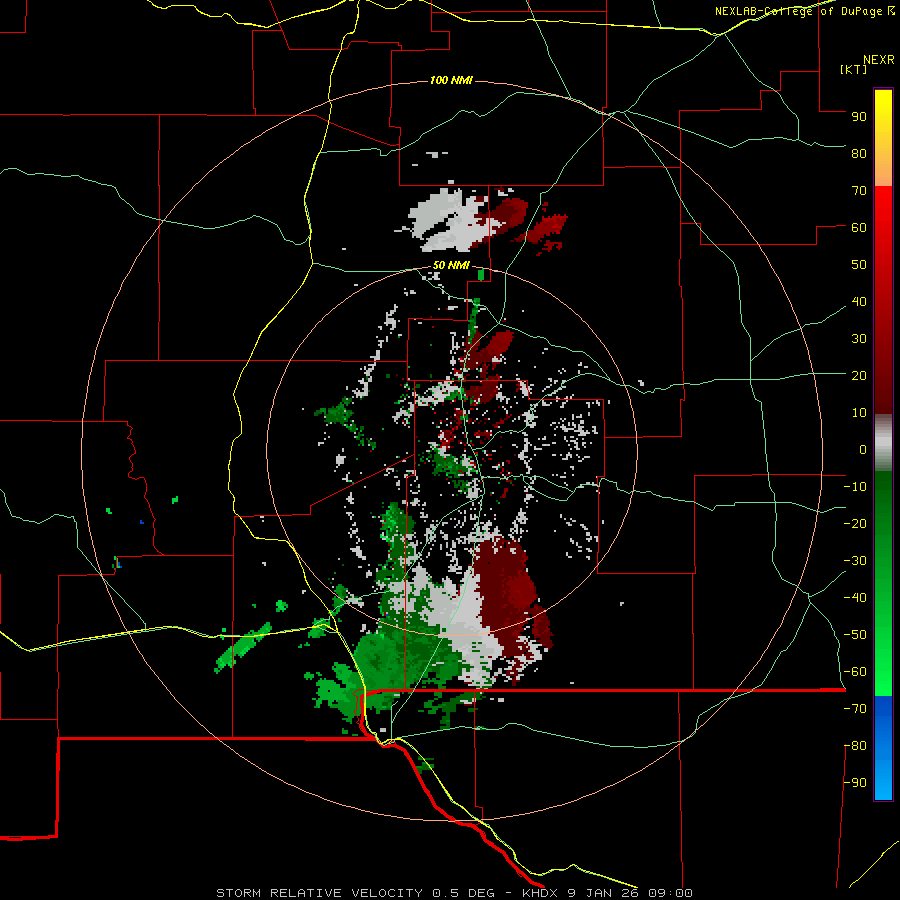The image size is (900, 900).
Task: Click the positive 90 scale value
Action: 859,117
